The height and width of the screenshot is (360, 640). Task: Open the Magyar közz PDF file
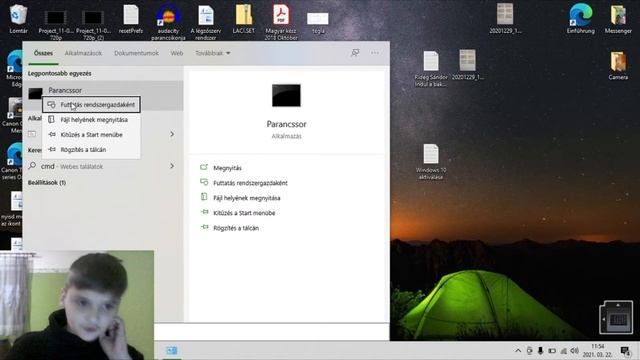[x=281, y=22]
